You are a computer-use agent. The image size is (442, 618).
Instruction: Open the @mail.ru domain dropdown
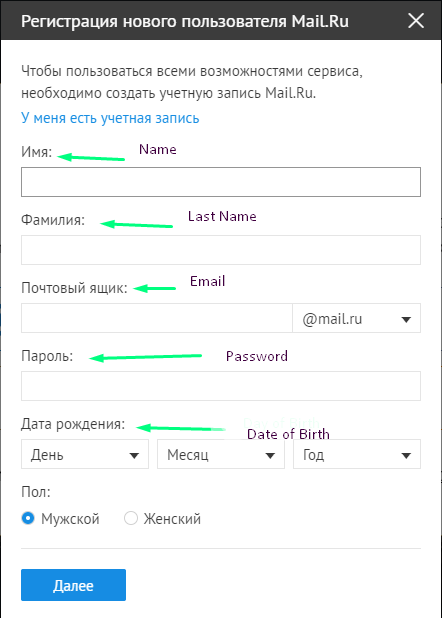(x=356, y=318)
